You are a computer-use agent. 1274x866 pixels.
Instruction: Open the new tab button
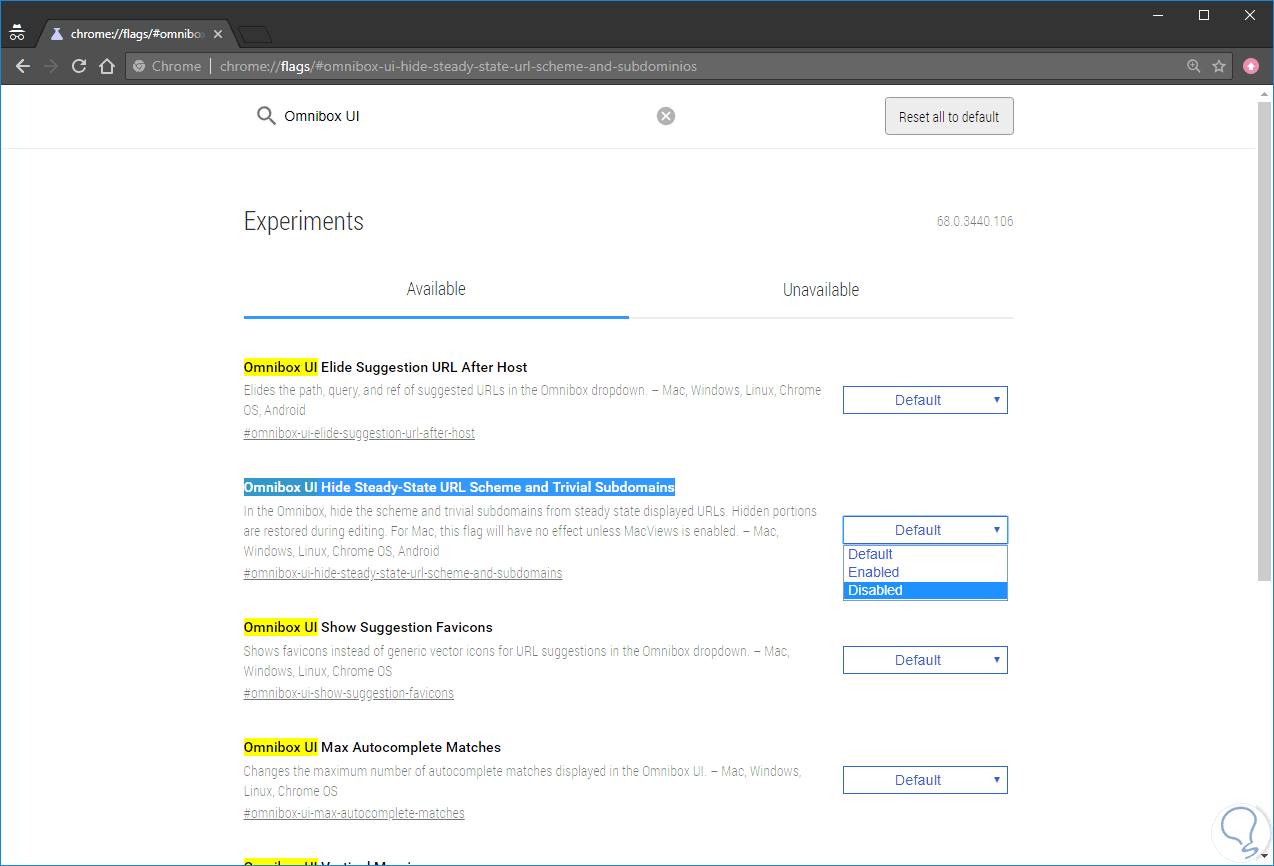point(256,35)
